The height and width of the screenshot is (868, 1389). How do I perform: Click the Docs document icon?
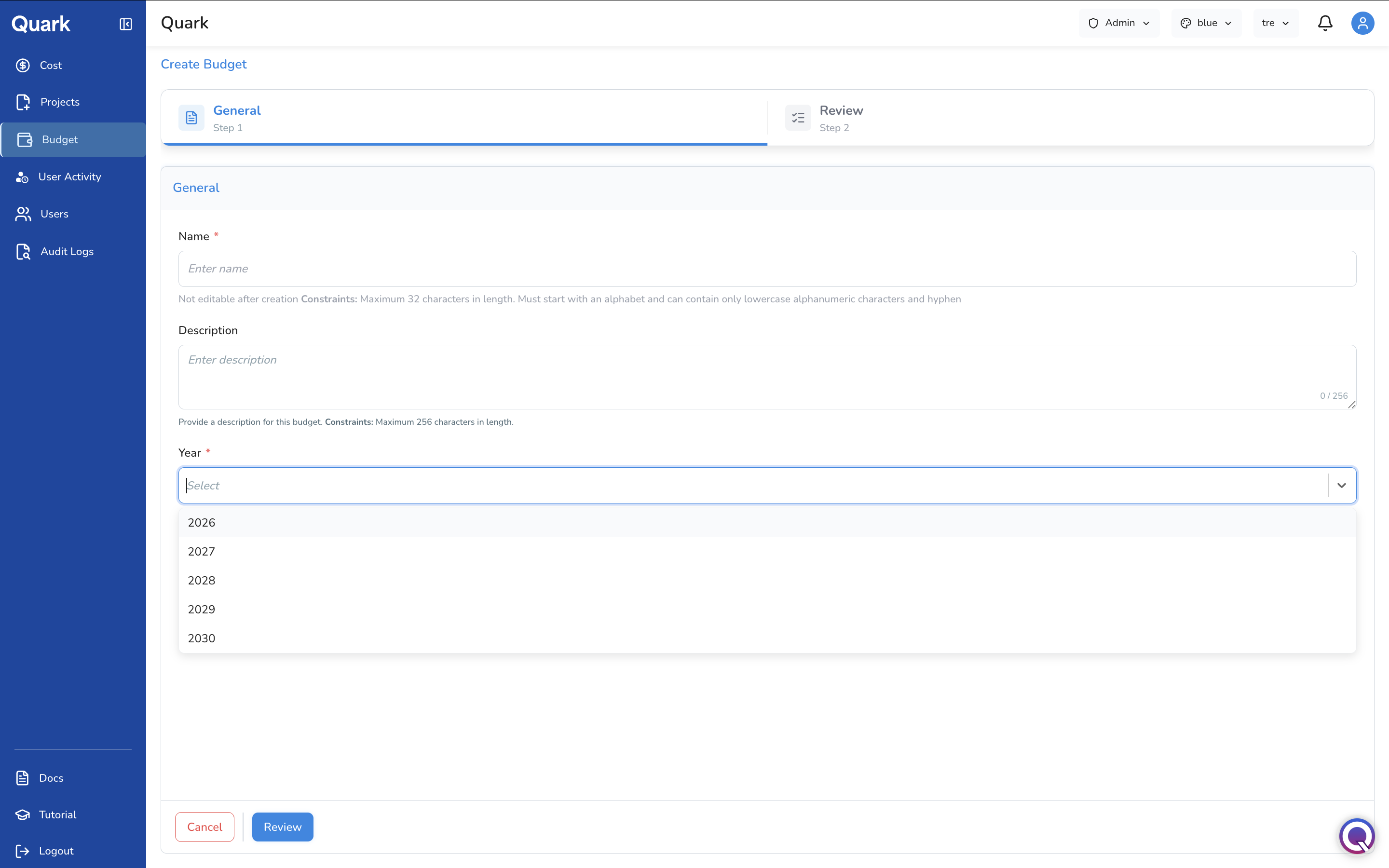click(x=22, y=778)
